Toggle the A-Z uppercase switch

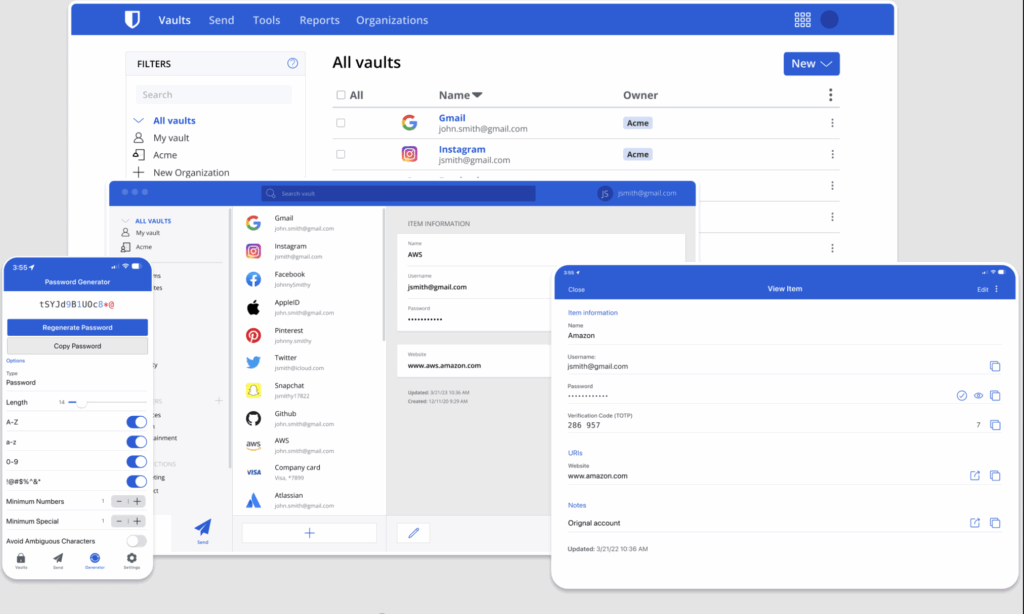[x=136, y=422]
